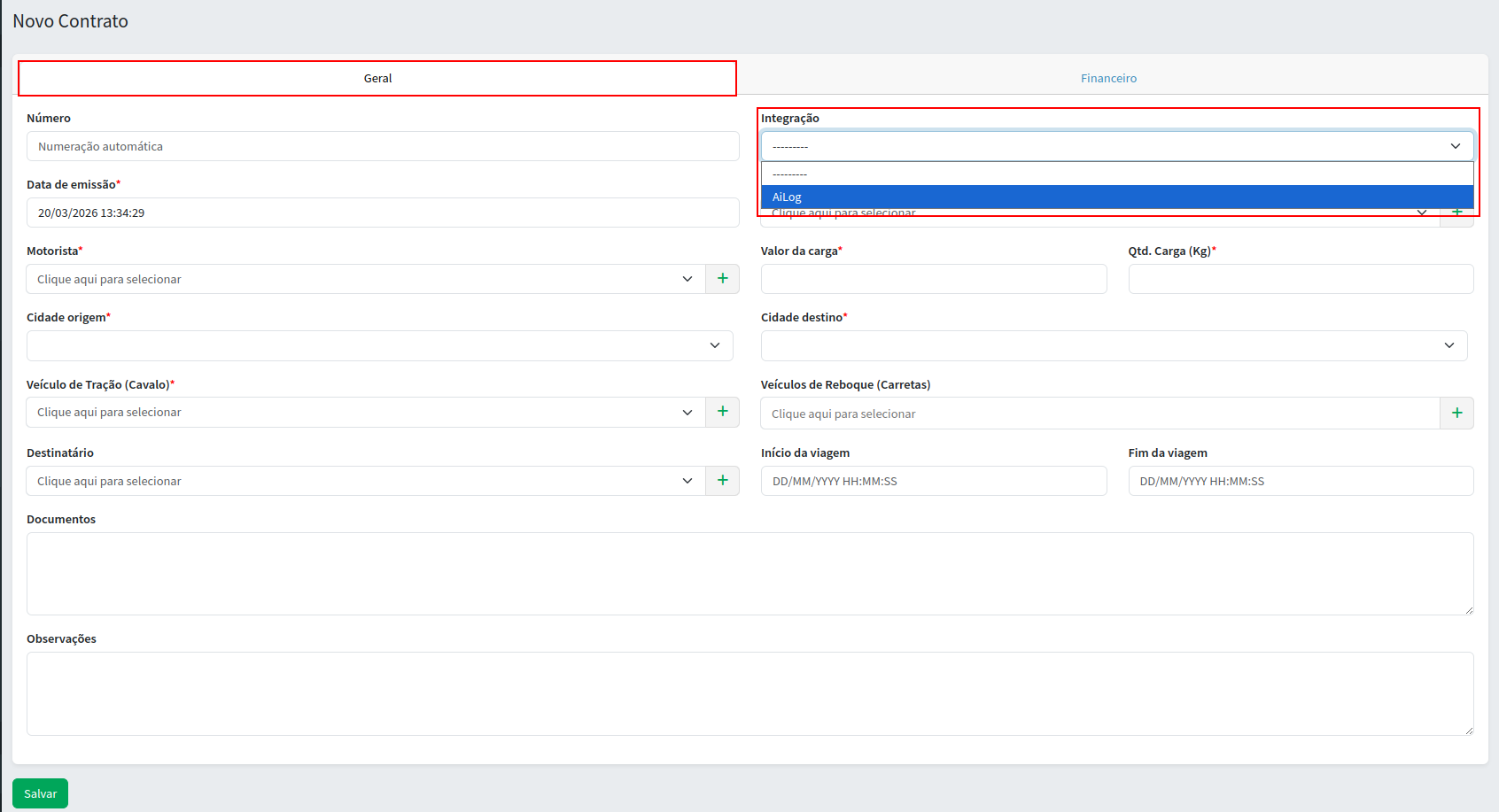Click the Valor da carga field
The image size is (1499, 812).
click(933, 279)
